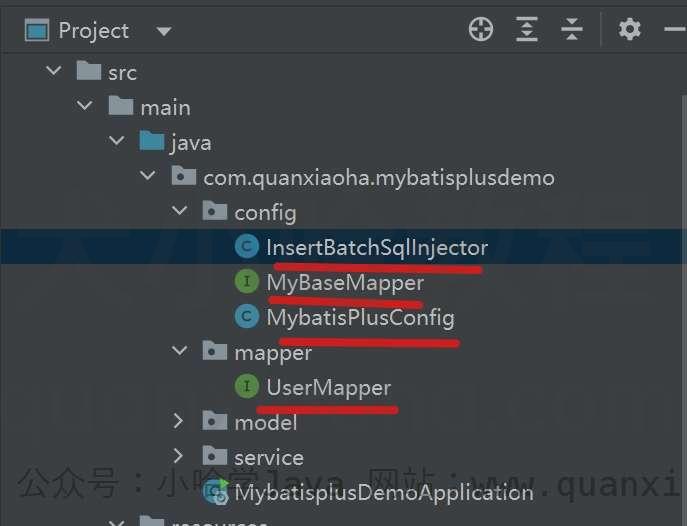Hide the Project tool window via dash icon

pyautogui.click(x=675, y=29)
